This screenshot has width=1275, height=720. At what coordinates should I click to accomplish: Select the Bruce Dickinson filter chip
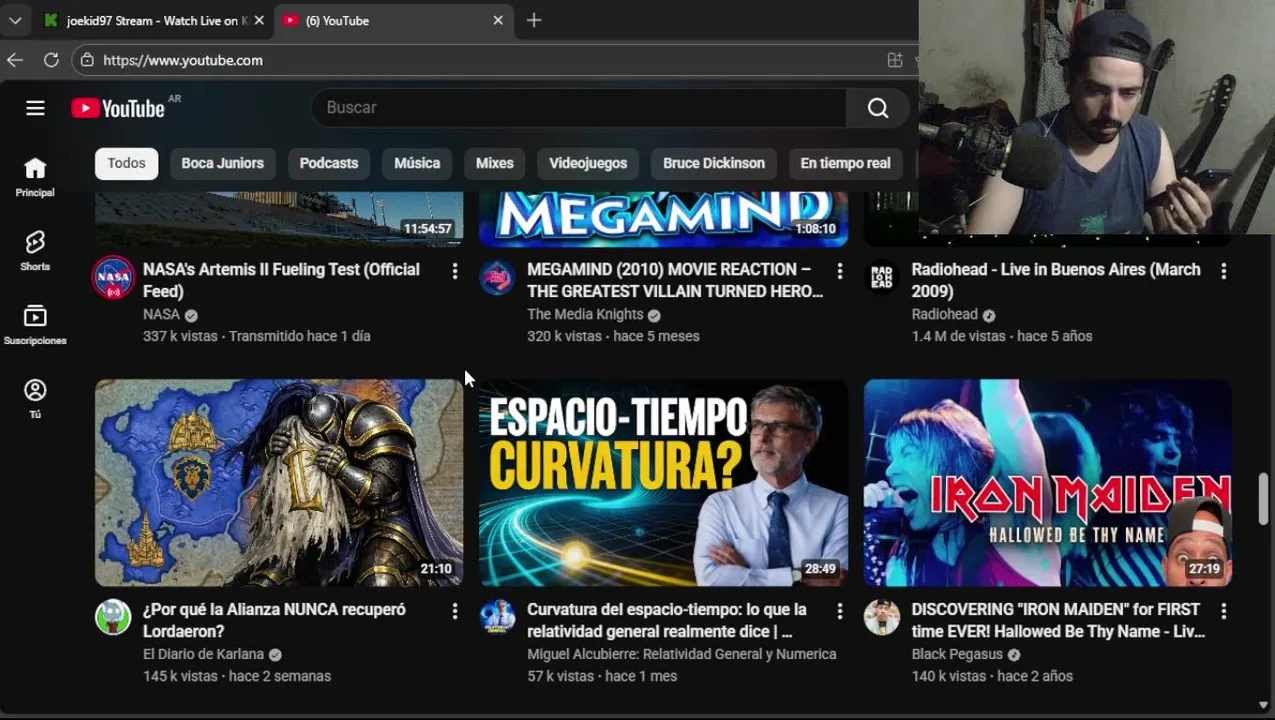click(714, 163)
